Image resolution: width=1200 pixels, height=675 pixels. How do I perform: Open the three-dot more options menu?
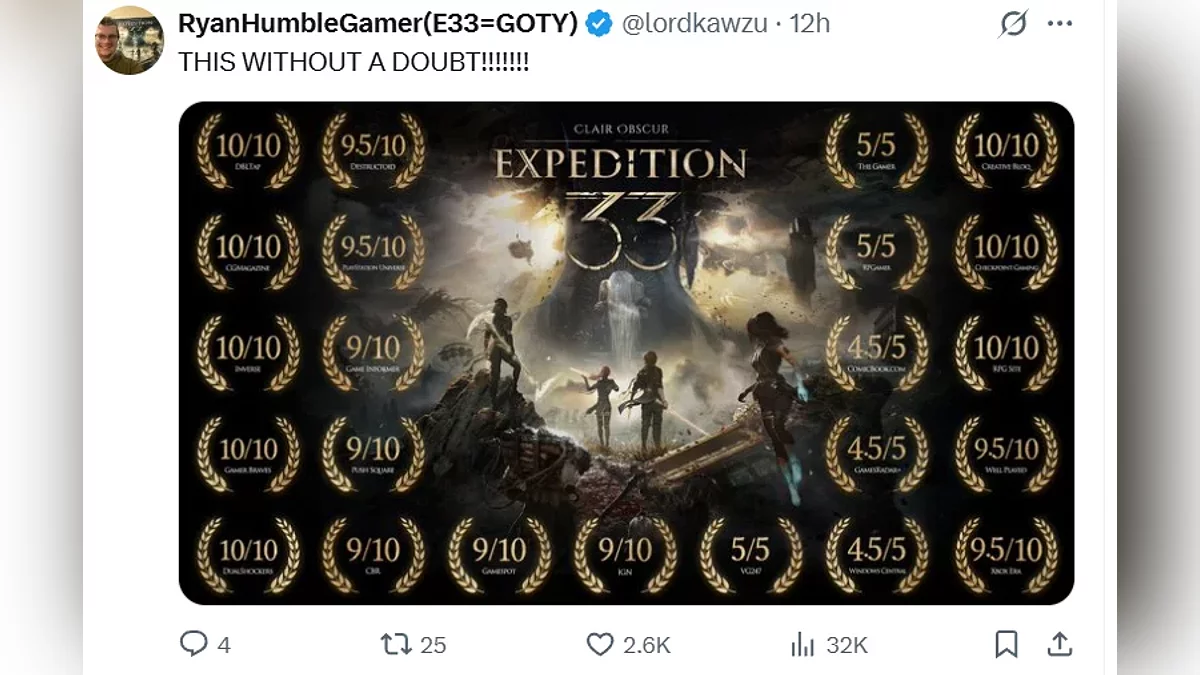click(x=1060, y=24)
